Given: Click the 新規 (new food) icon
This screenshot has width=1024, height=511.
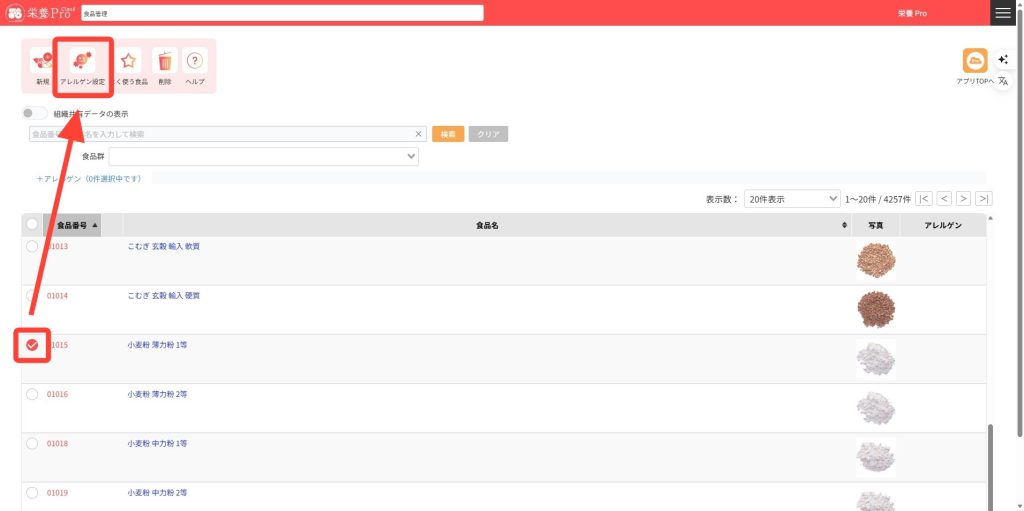Looking at the screenshot, I should click(x=42, y=62).
